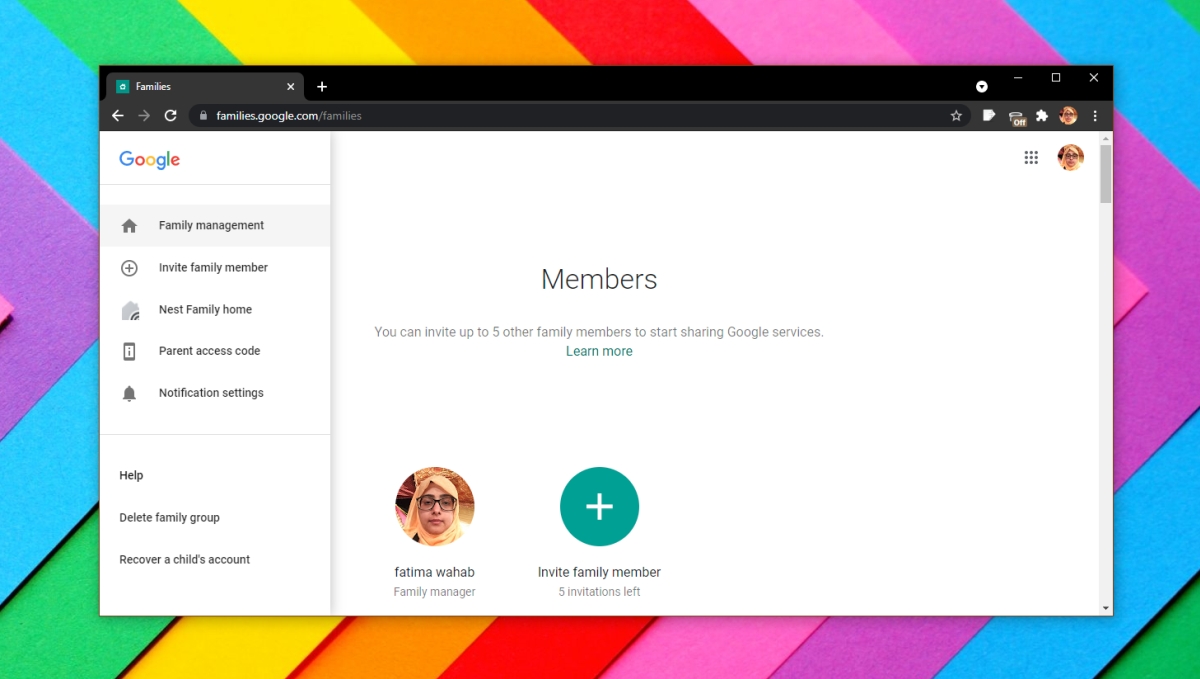This screenshot has height=679, width=1200.
Task: Open Parent access code sidebar item
Action: point(215,351)
